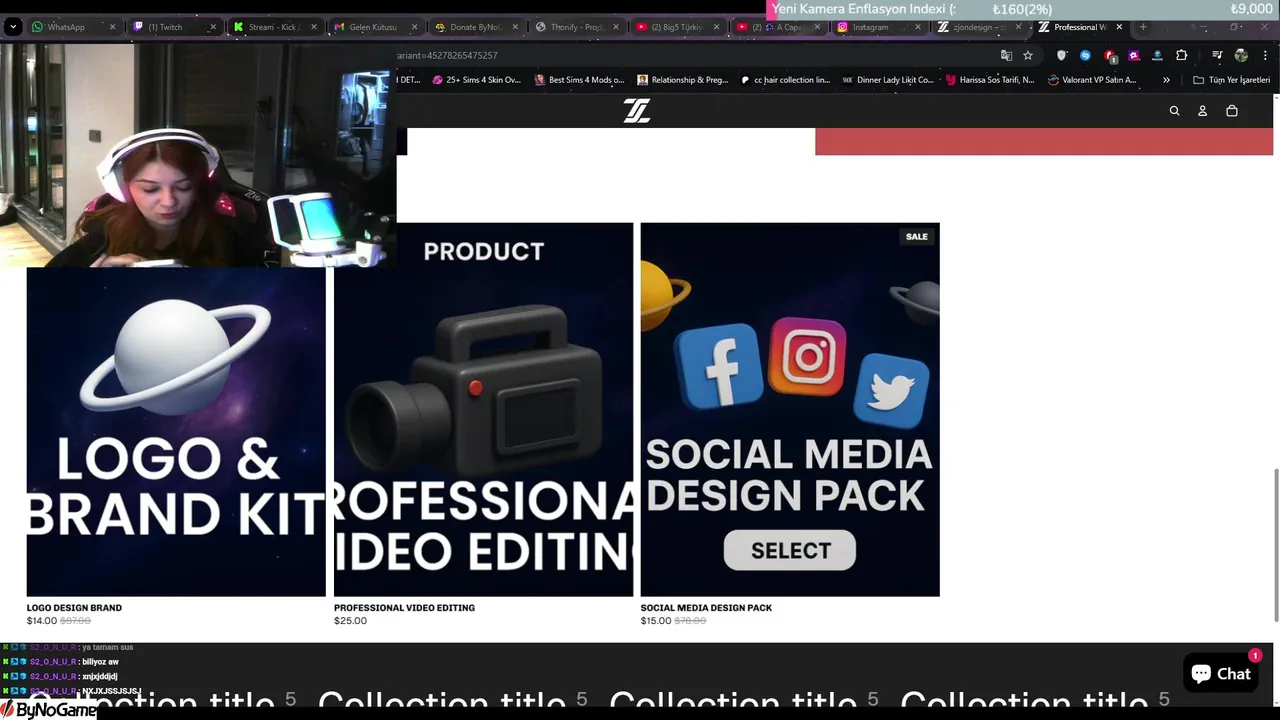Open the shopping cart bag icon
The image size is (1280, 720).
[x=1231, y=111]
